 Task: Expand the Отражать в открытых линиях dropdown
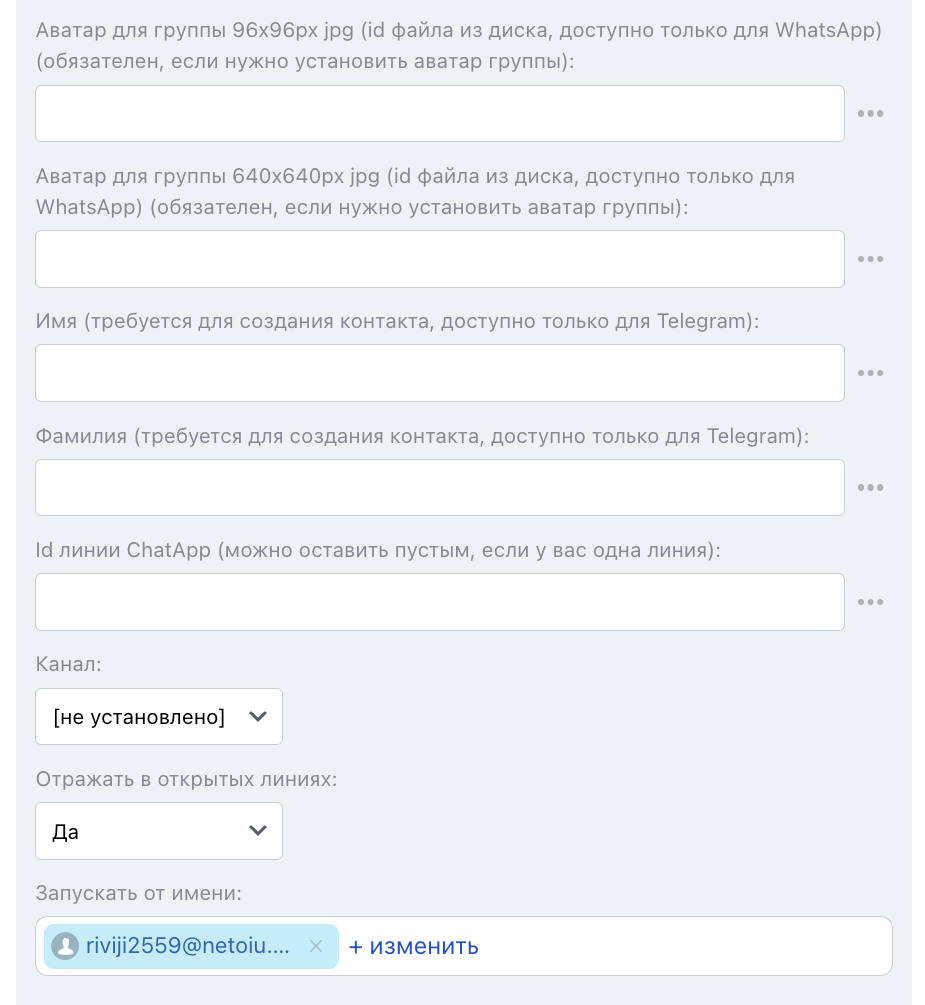(158, 831)
